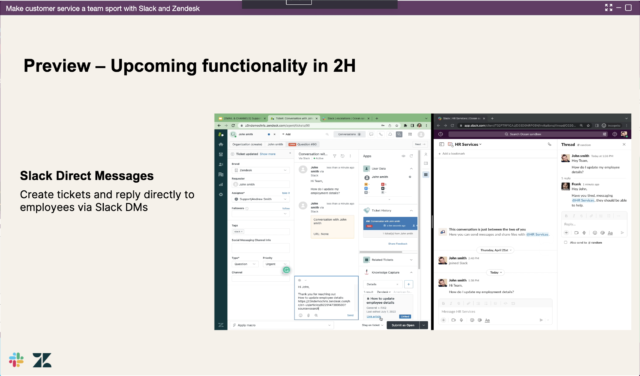Select the Zendesk ticket browser tab
The image size is (640, 376).
(x=294, y=118)
